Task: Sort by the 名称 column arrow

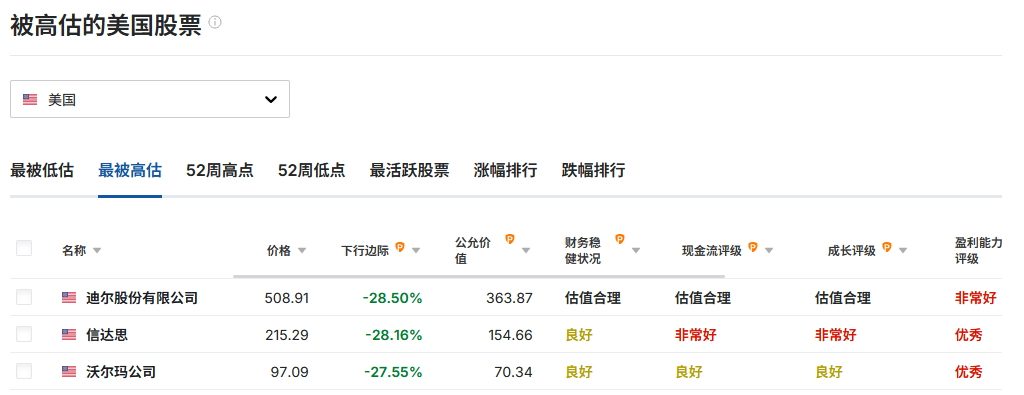Action: tap(97, 251)
